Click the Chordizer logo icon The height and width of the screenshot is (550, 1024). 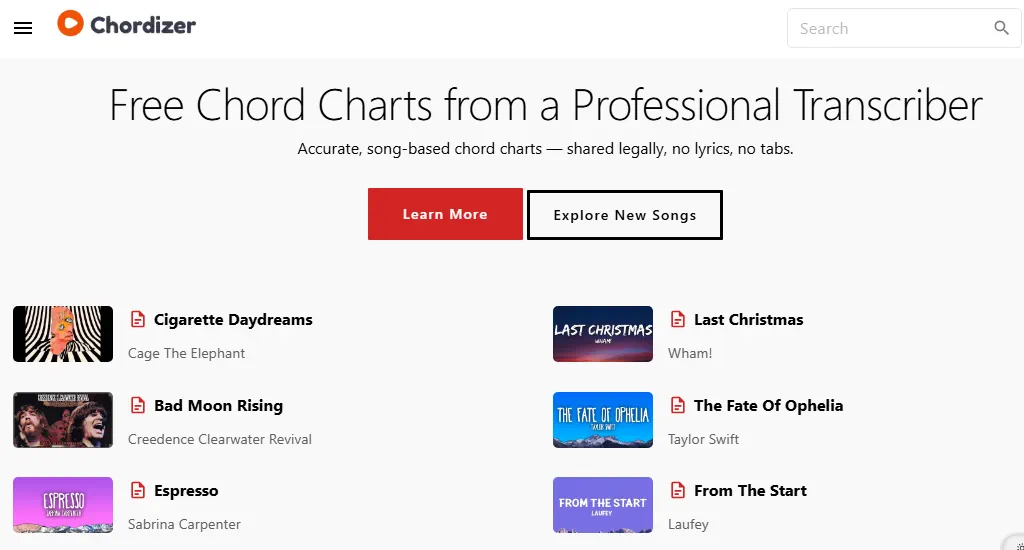click(70, 23)
